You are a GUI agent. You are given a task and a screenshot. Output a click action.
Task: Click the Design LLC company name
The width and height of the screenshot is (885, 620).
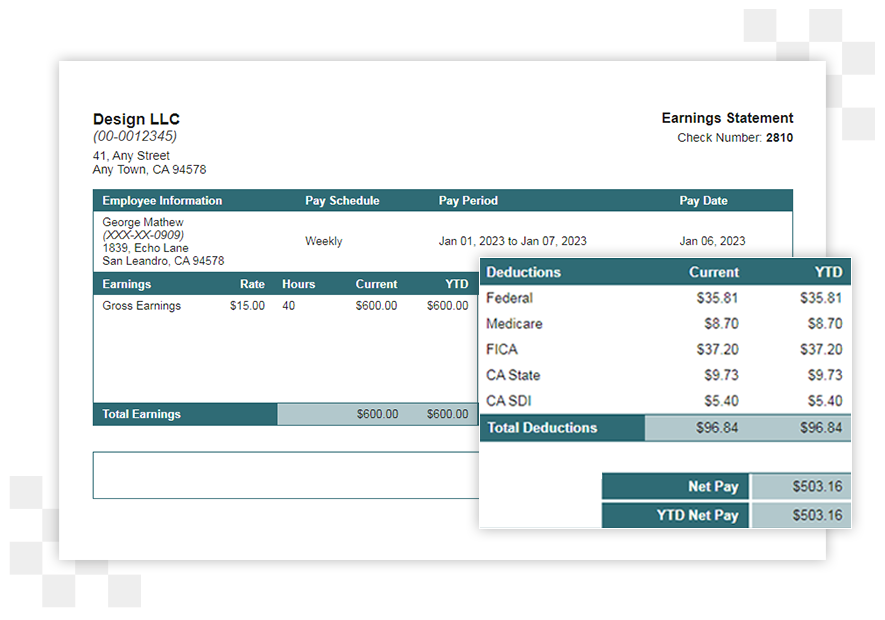click(136, 119)
